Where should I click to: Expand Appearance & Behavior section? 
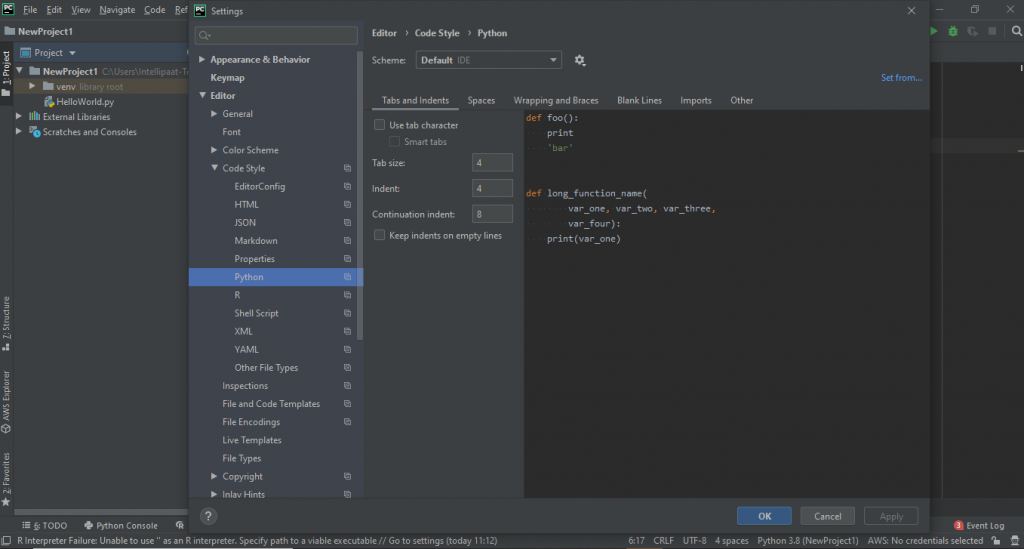pyautogui.click(x=202, y=59)
